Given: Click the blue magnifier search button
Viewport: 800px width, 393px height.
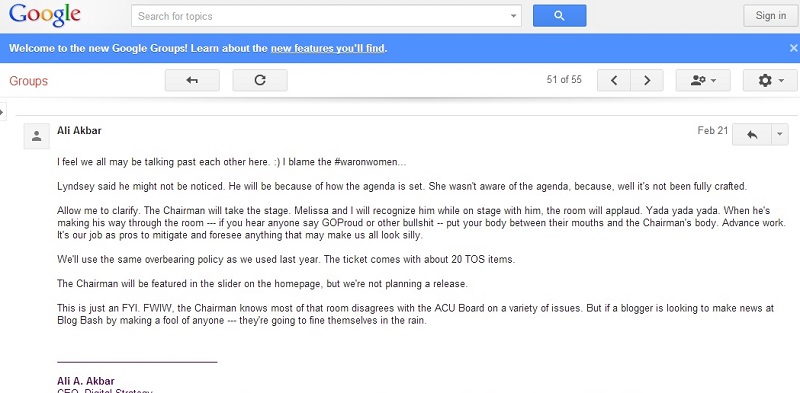Looking at the screenshot, I should point(559,16).
